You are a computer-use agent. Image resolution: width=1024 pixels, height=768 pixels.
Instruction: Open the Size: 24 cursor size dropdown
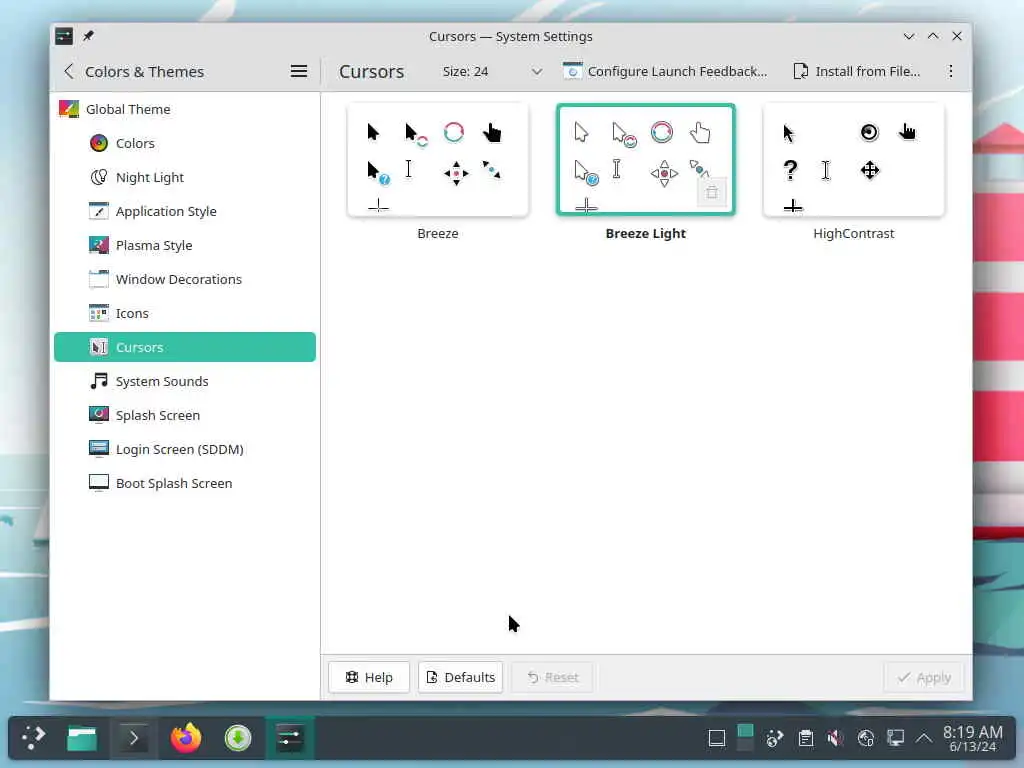(x=492, y=71)
